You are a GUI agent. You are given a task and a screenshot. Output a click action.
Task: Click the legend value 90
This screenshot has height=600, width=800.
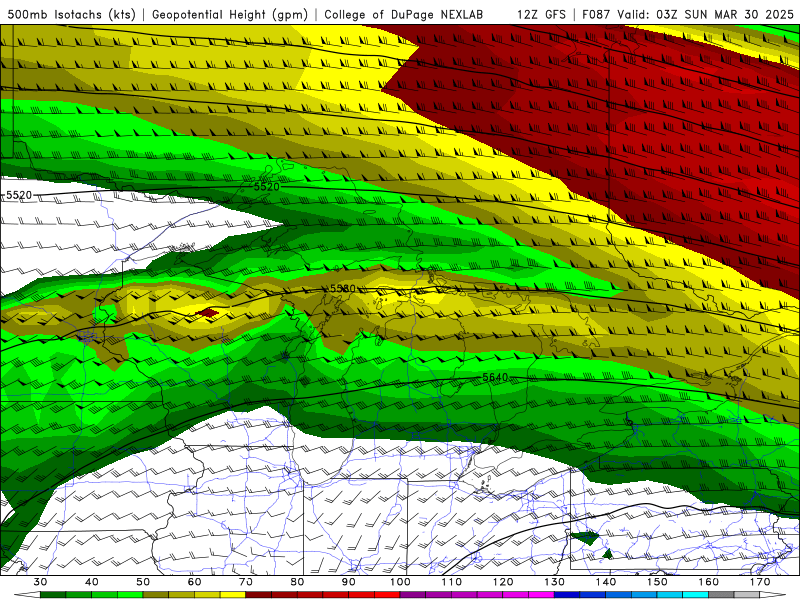point(348,582)
